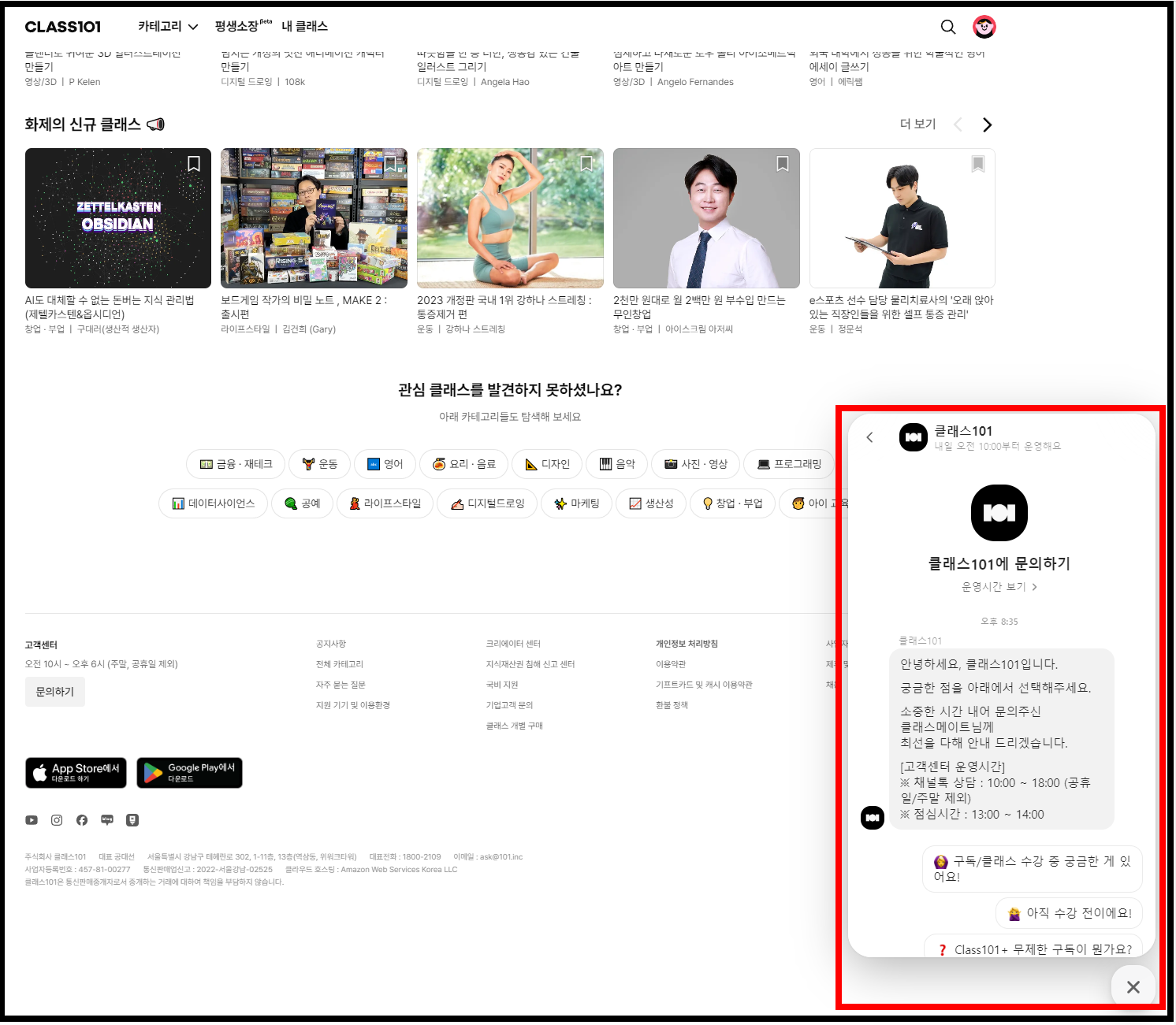Select the 금융 · 재테크 category chip
The height and width of the screenshot is (1025, 1176).
pyautogui.click(x=236, y=464)
